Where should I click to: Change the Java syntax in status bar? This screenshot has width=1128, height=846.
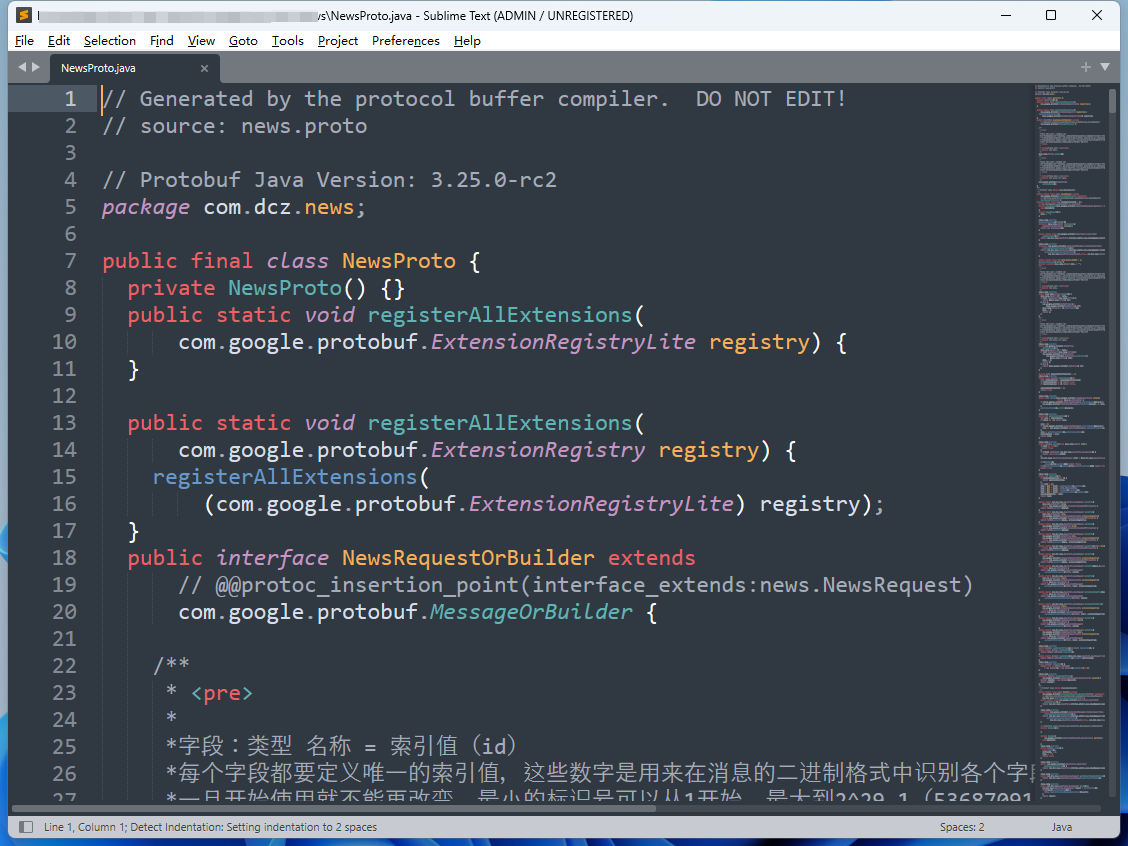[1061, 827]
